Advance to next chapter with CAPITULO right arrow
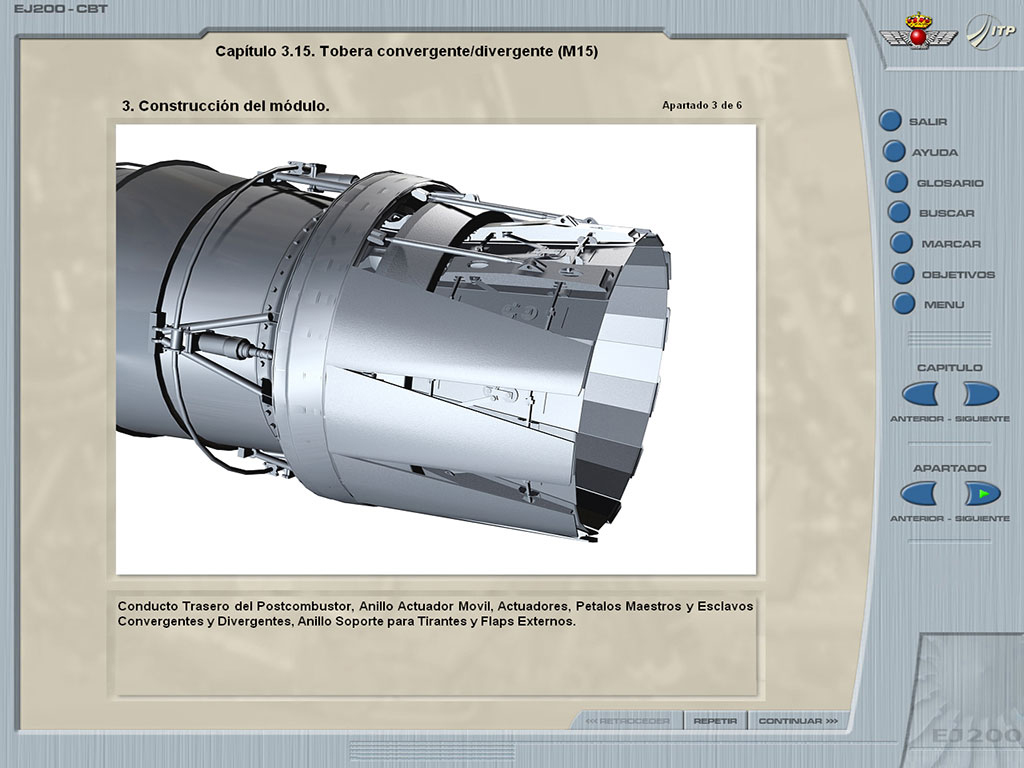 pyautogui.click(x=980, y=393)
